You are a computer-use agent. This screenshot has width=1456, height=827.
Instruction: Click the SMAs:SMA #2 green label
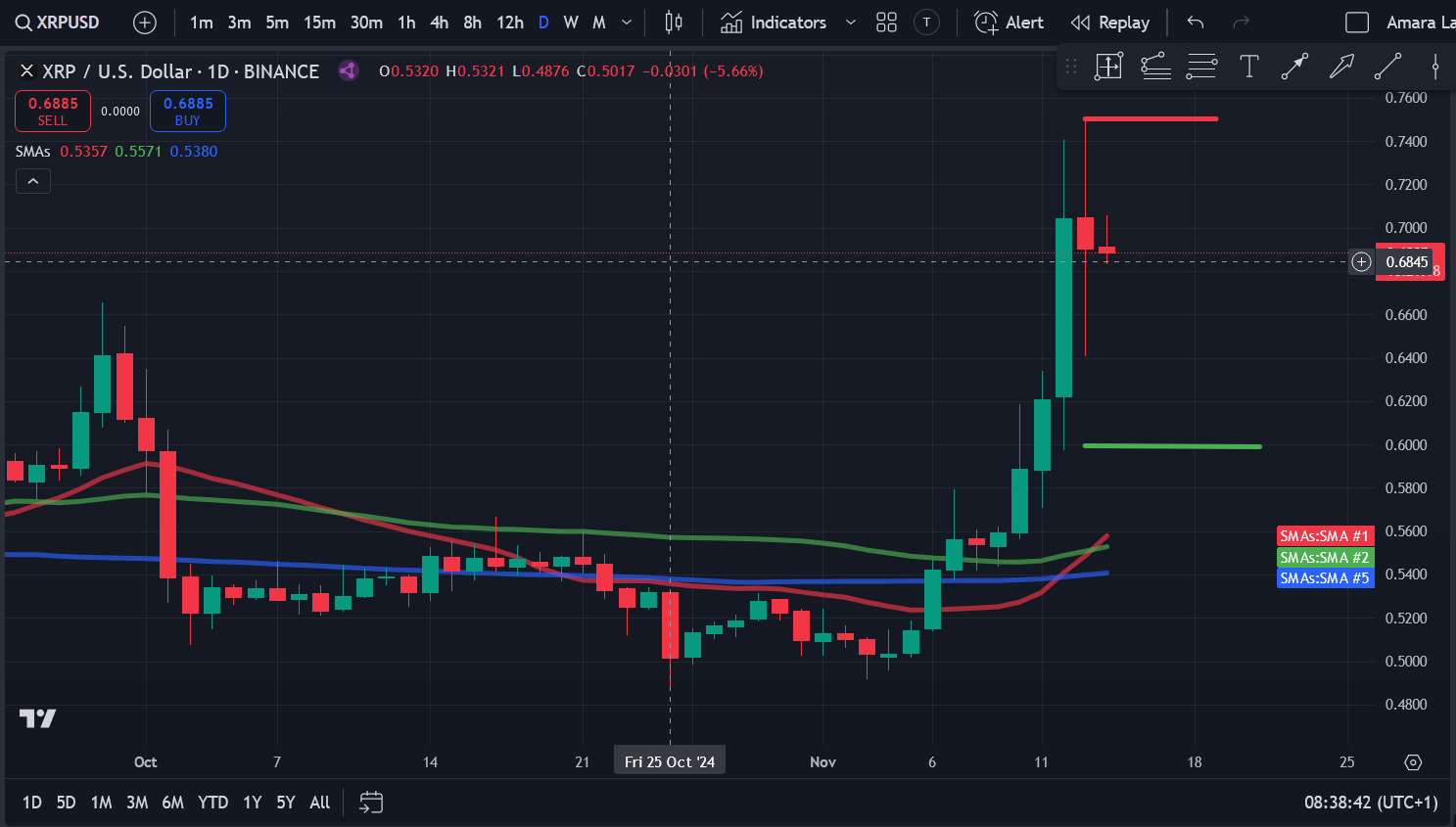click(x=1325, y=557)
